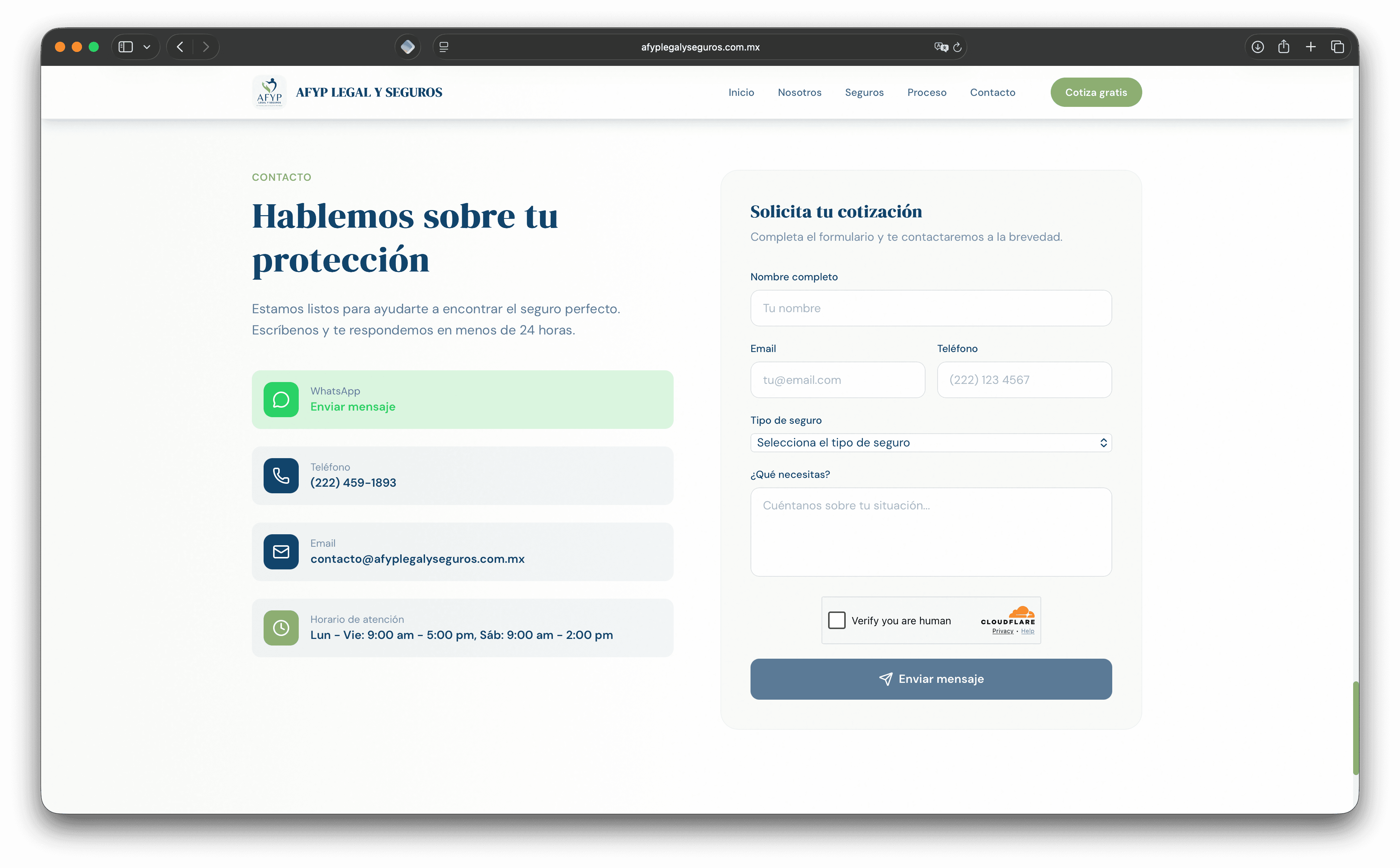Click the envelope Email icon

coord(281,552)
